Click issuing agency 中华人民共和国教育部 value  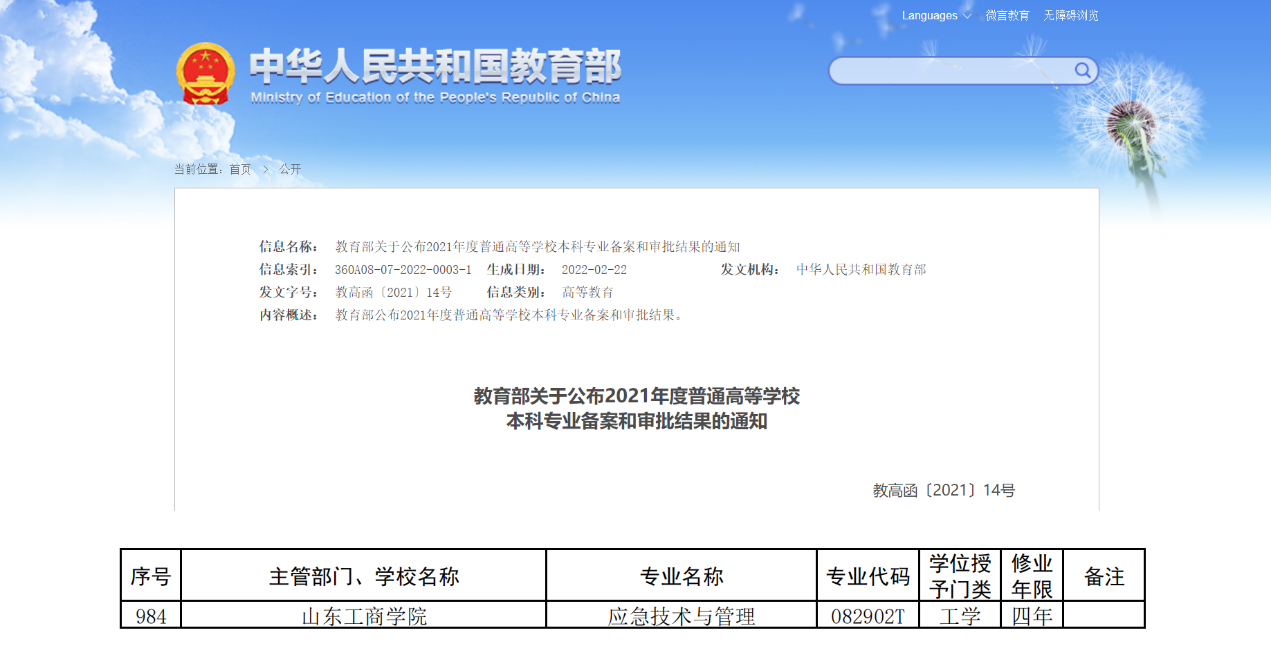tap(861, 270)
